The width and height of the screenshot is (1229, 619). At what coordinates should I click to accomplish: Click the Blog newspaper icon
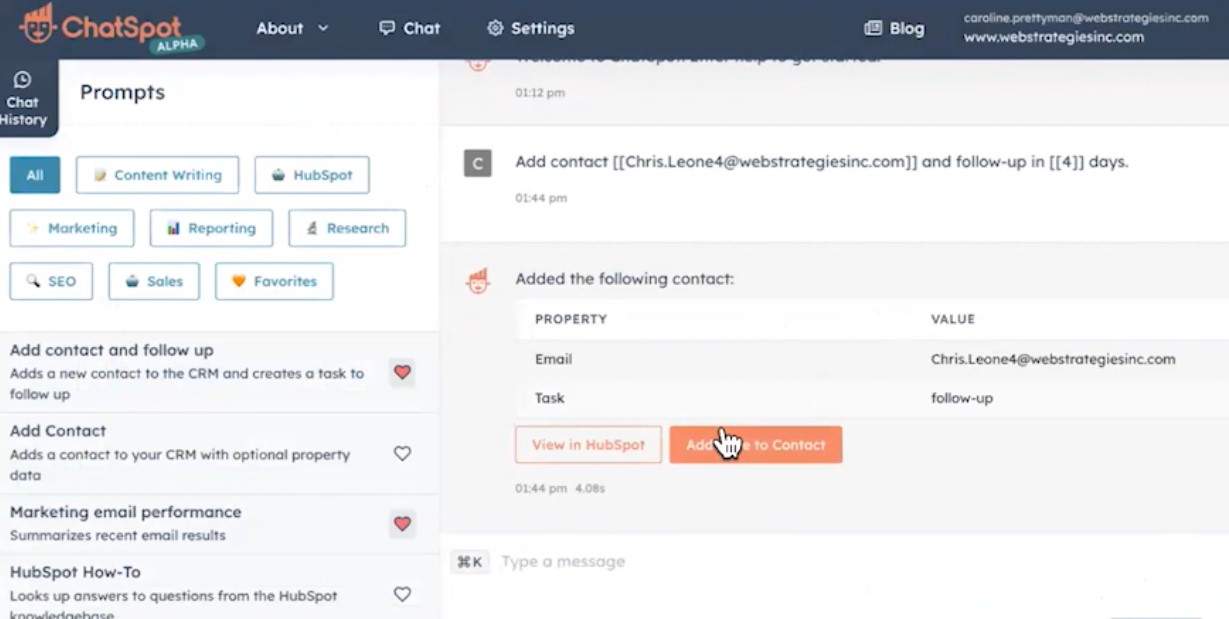tap(873, 28)
